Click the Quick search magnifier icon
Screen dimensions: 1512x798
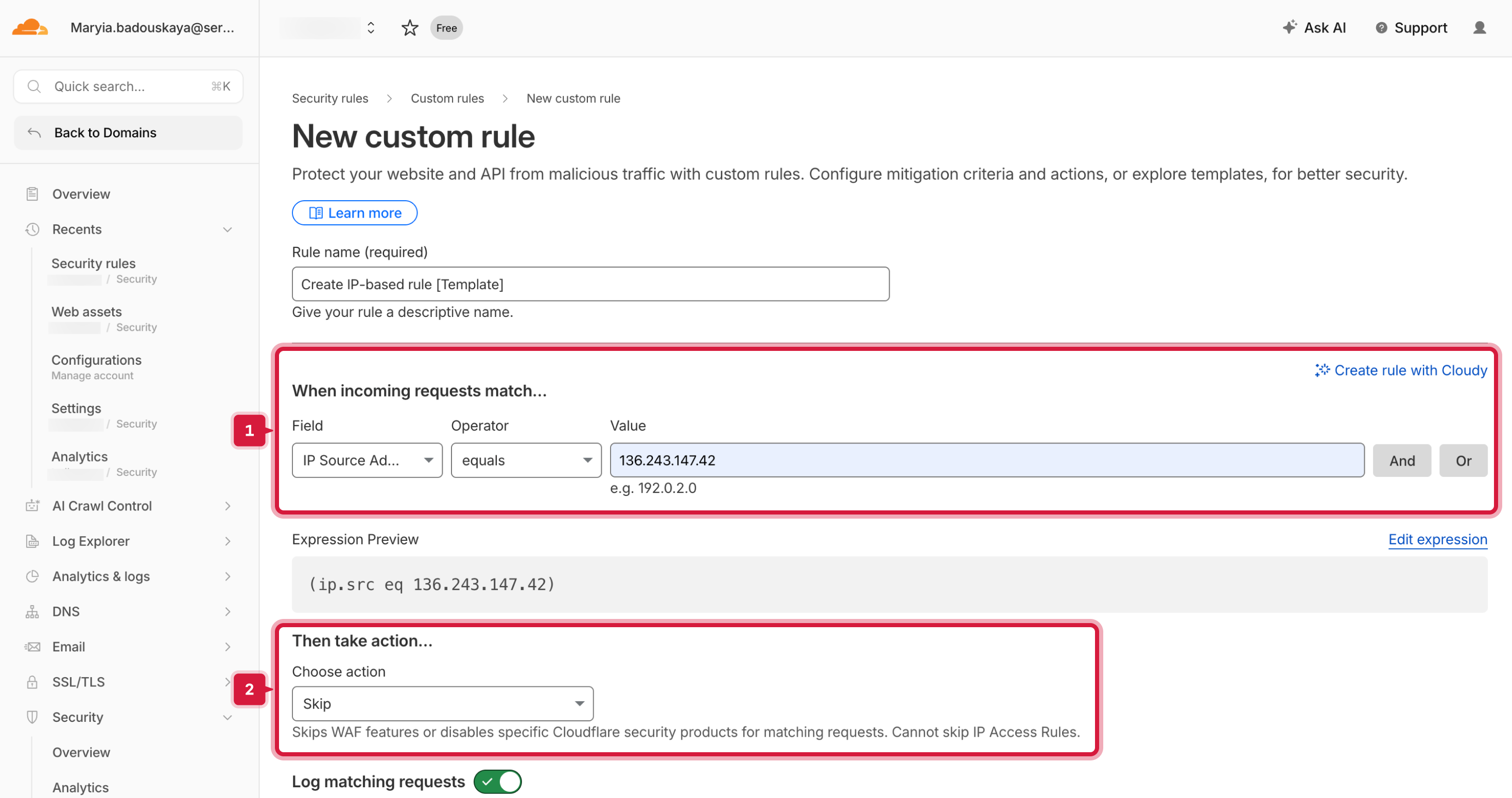click(34, 86)
